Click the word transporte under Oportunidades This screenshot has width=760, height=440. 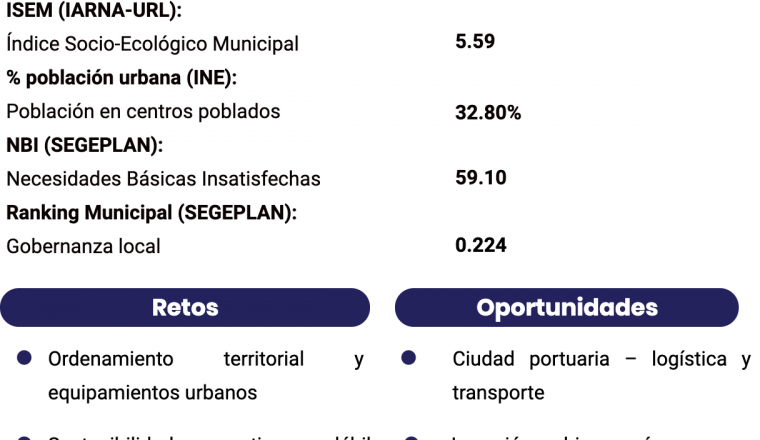pos(498,393)
